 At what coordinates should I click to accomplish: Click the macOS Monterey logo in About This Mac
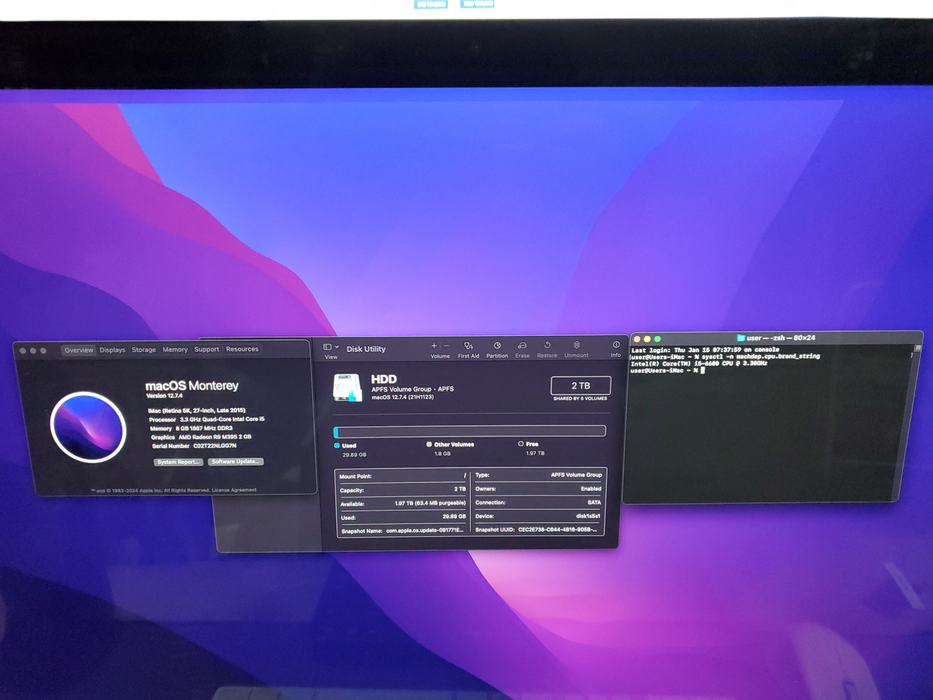[x=88, y=427]
